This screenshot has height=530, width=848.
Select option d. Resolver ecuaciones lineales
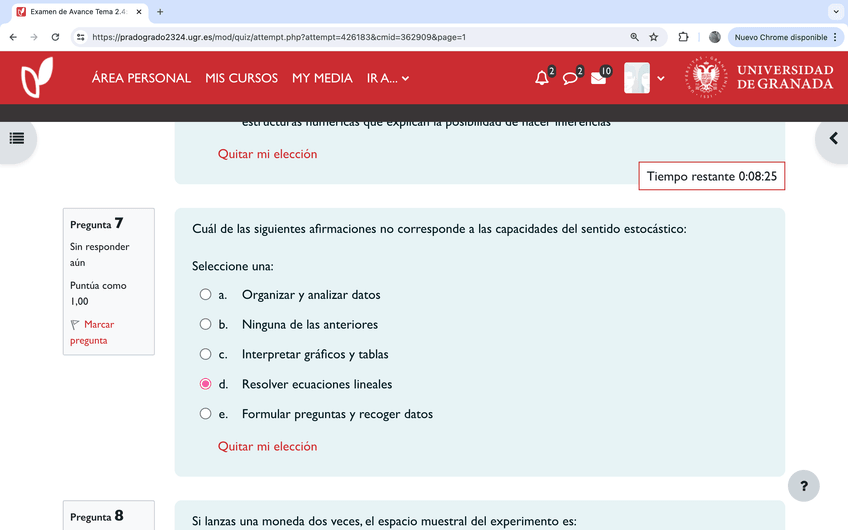[205, 383]
